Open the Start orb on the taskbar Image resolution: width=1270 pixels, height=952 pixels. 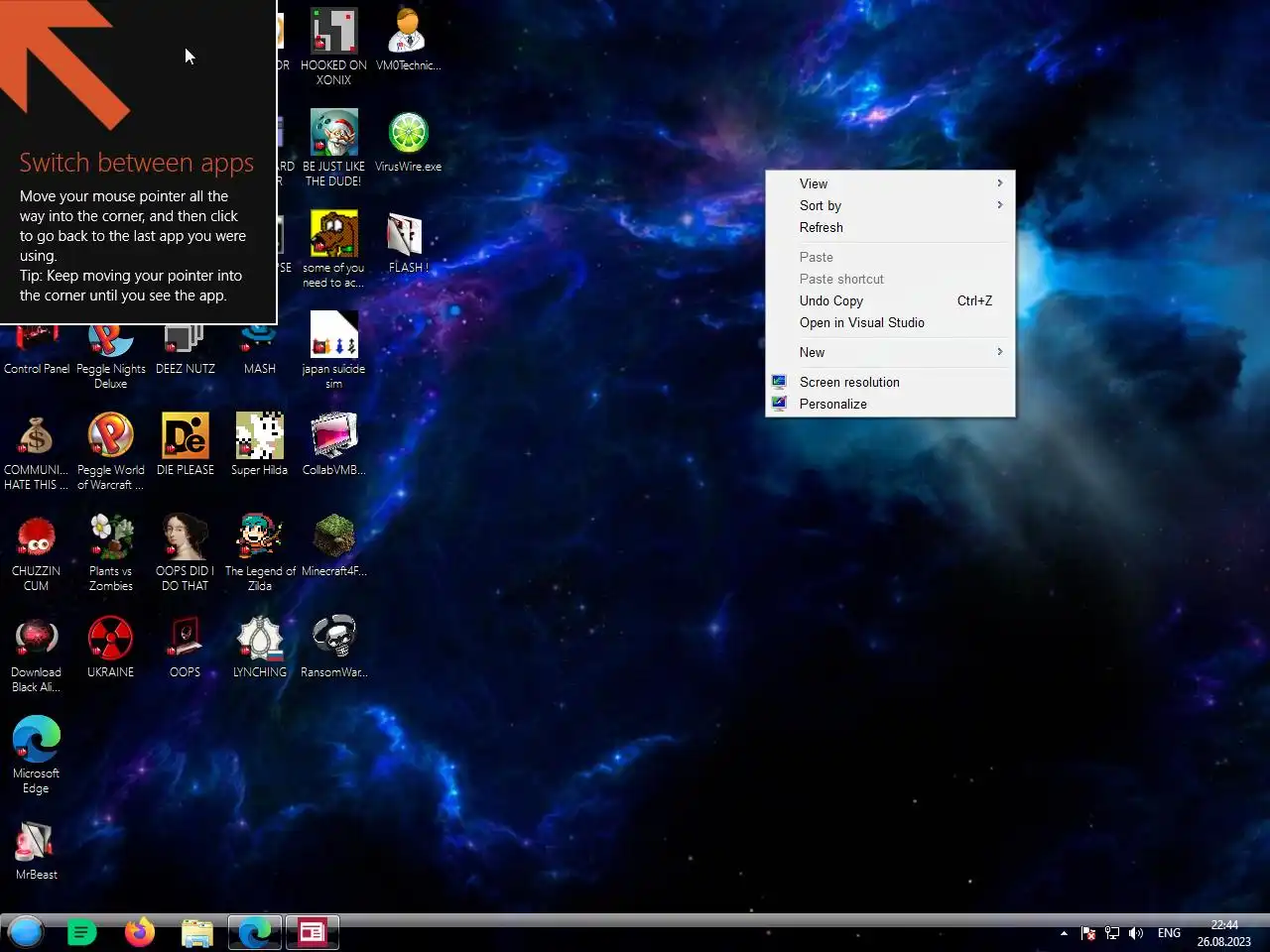26,932
